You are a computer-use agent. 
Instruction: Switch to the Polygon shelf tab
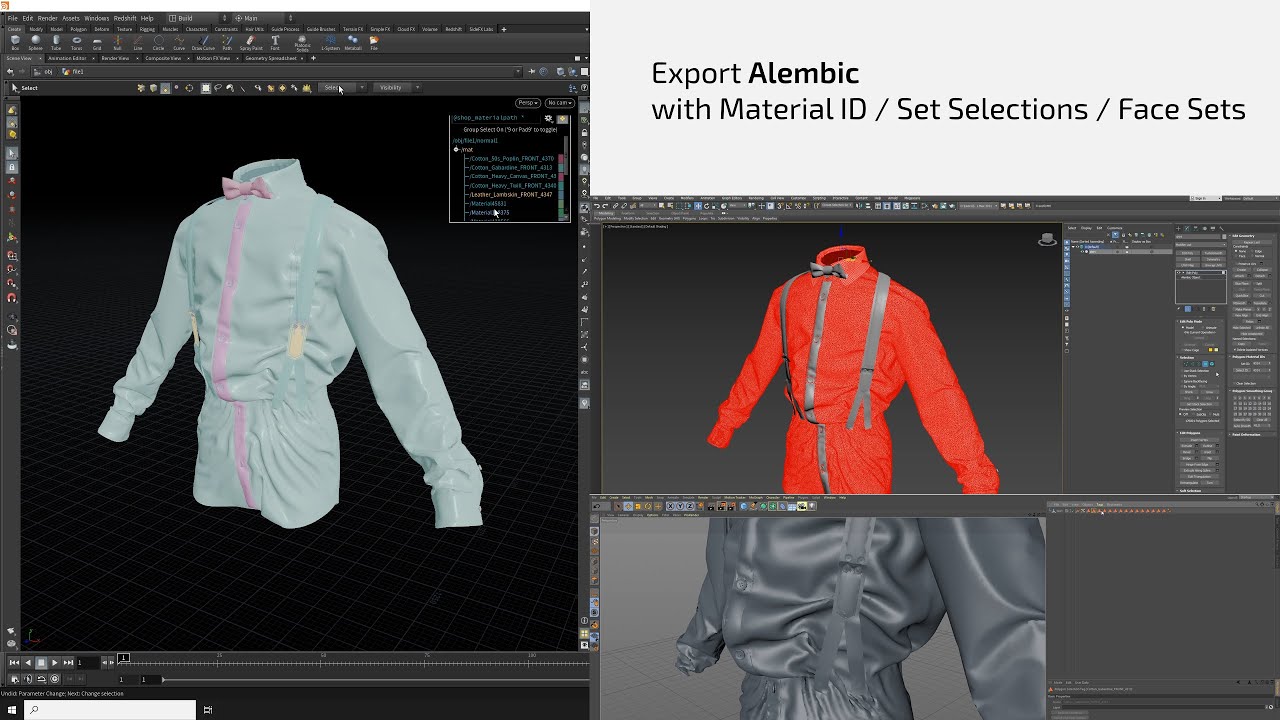click(x=79, y=29)
